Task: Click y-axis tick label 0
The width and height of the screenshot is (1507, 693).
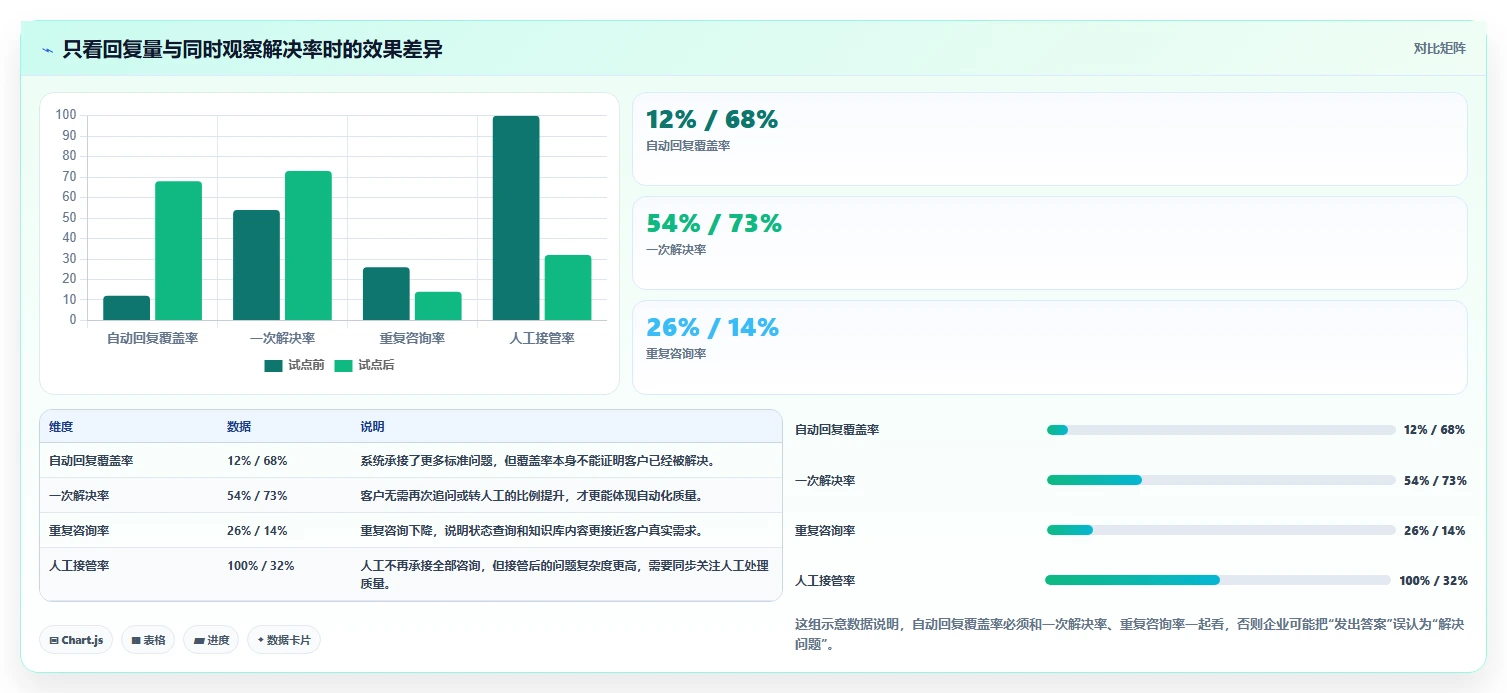Action: tap(72, 320)
